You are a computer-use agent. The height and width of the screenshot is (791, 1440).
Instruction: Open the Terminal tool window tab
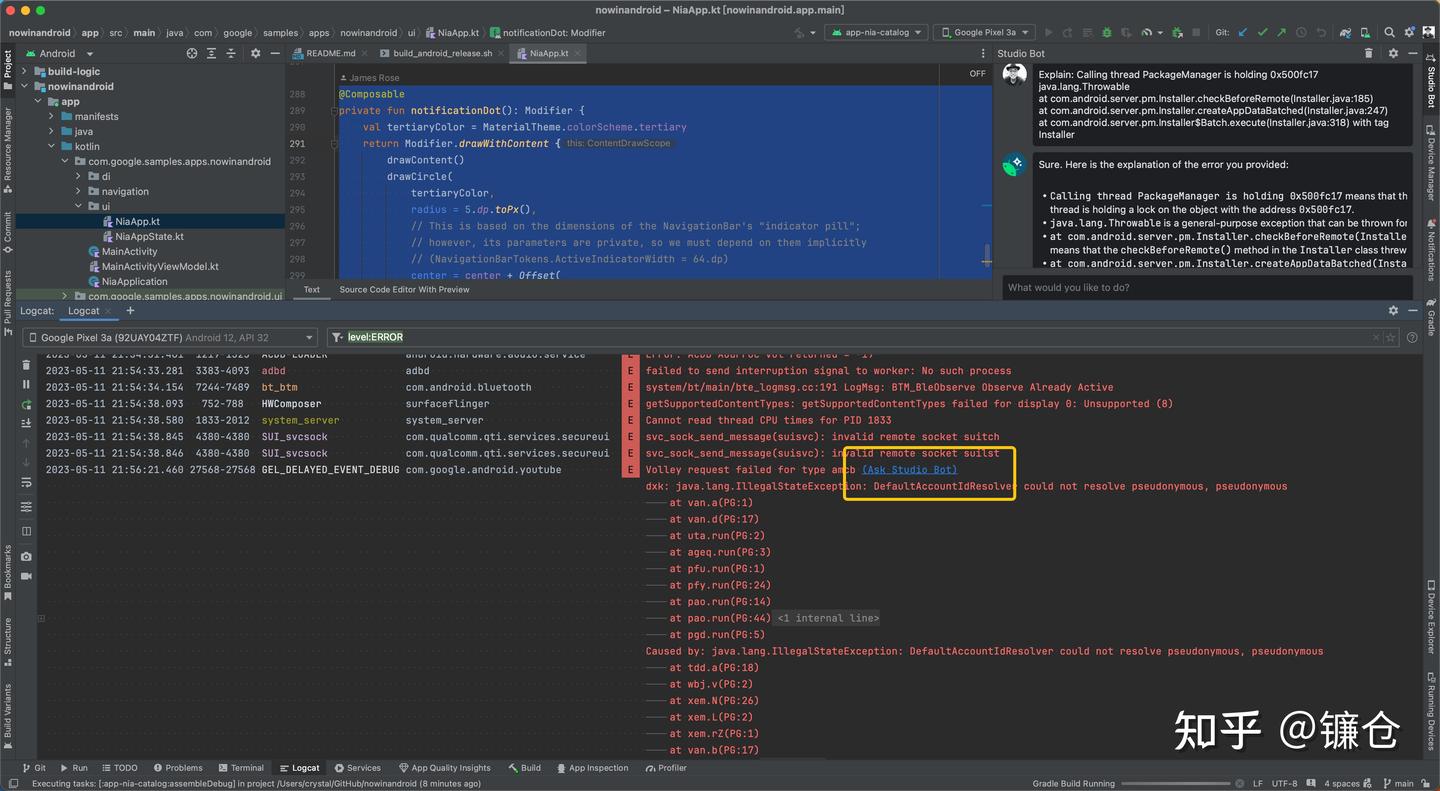point(240,768)
